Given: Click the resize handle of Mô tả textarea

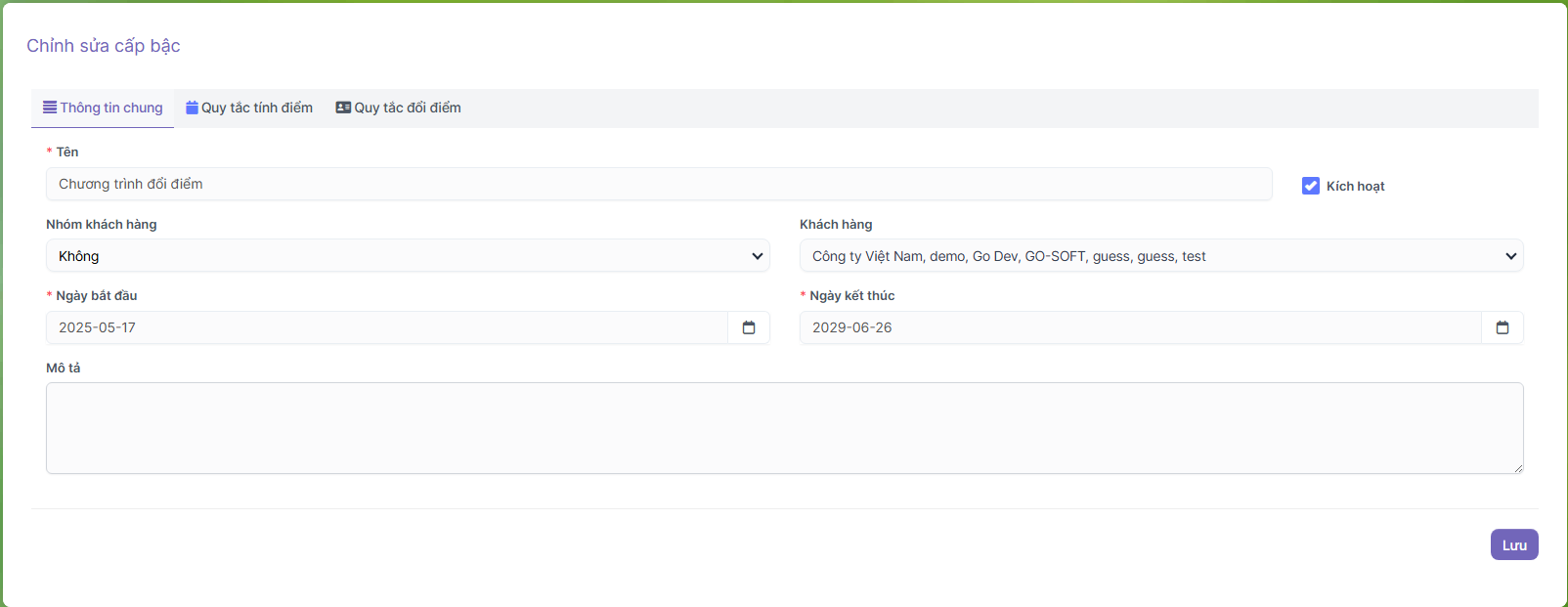Looking at the screenshot, I should [1518, 468].
